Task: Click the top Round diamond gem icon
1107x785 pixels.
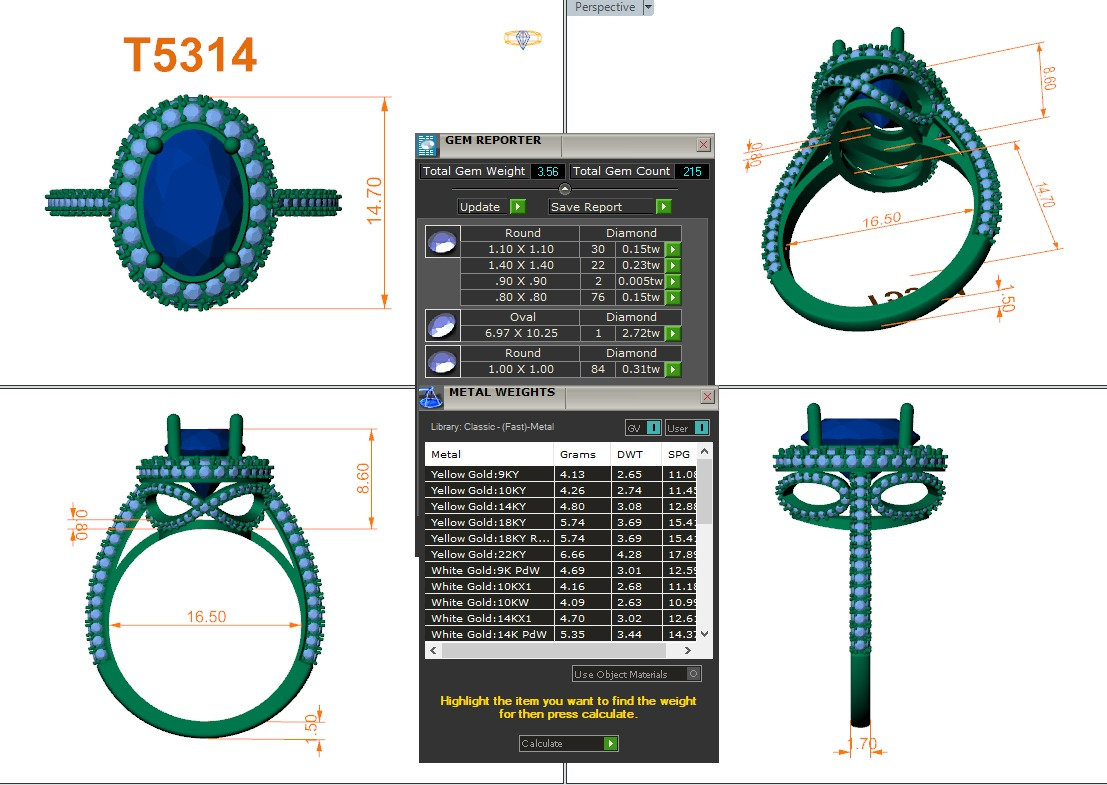Action: (442, 241)
